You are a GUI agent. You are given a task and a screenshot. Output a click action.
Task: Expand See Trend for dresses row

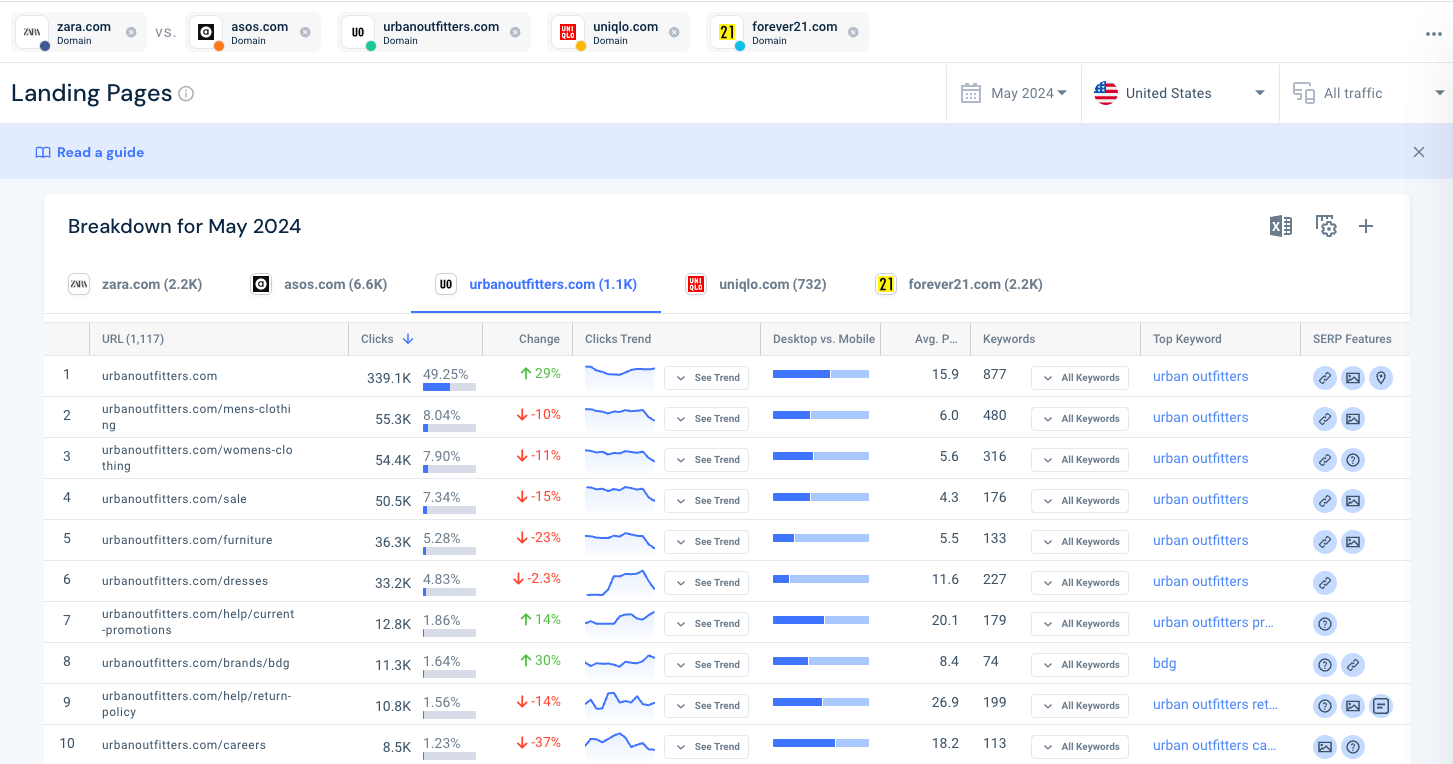pyautogui.click(x=706, y=583)
